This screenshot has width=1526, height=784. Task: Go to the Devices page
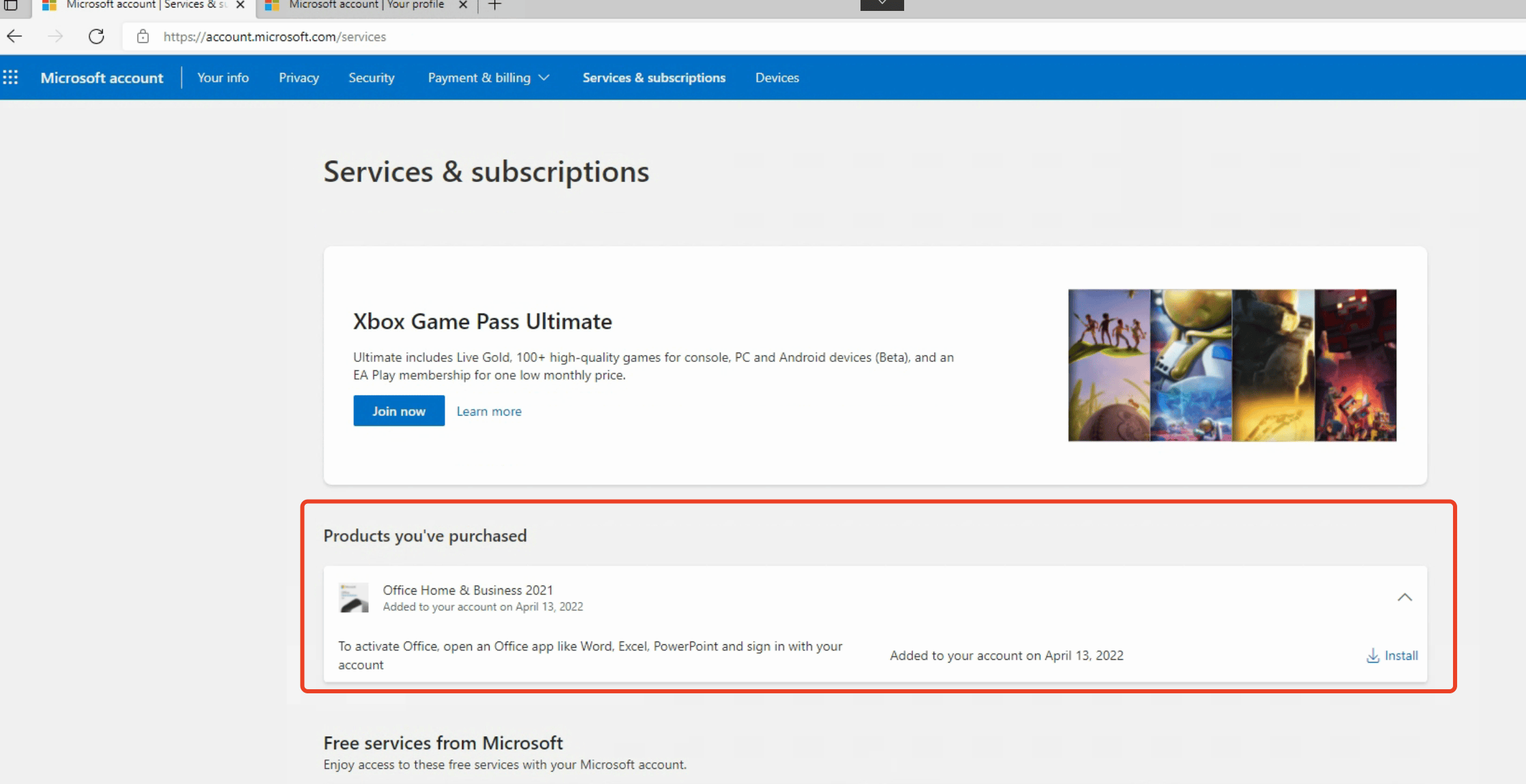tap(777, 78)
